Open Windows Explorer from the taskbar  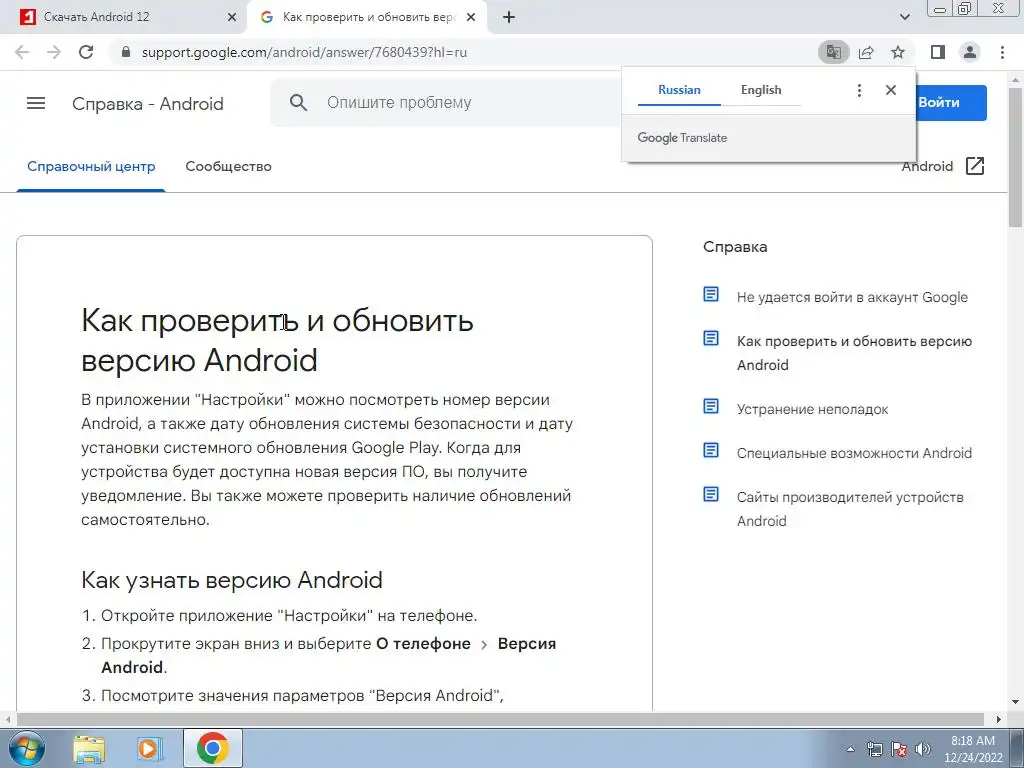89,748
